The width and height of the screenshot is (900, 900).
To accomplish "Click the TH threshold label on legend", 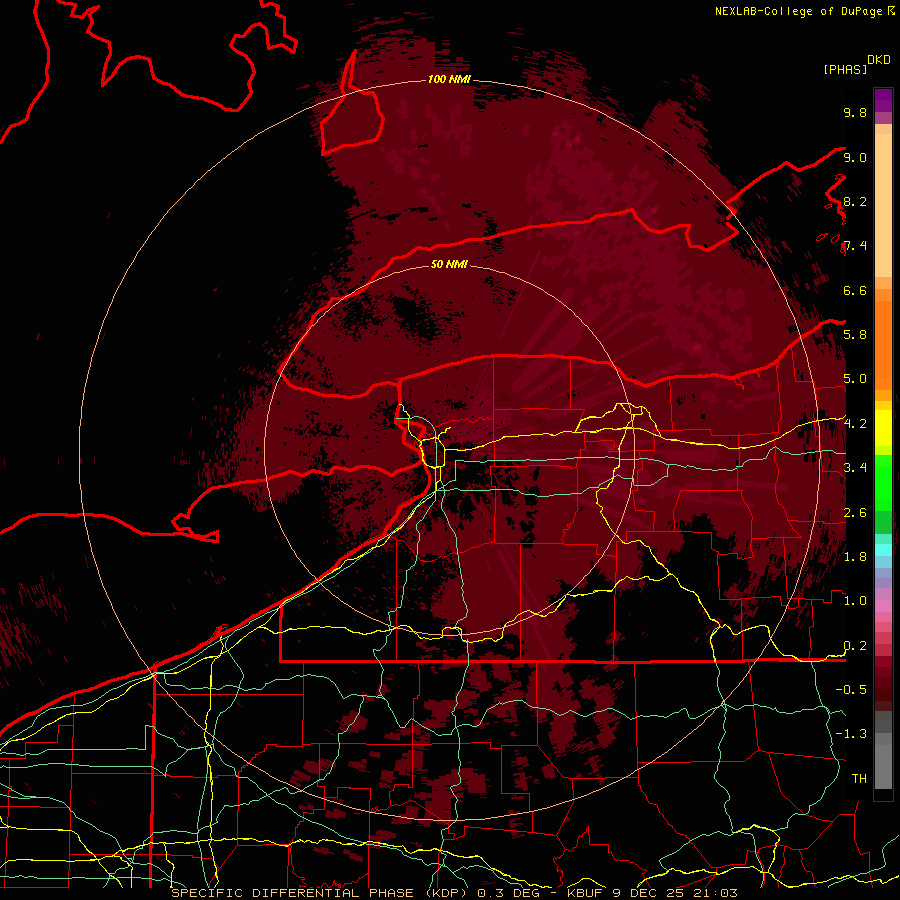I will point(859,778).
